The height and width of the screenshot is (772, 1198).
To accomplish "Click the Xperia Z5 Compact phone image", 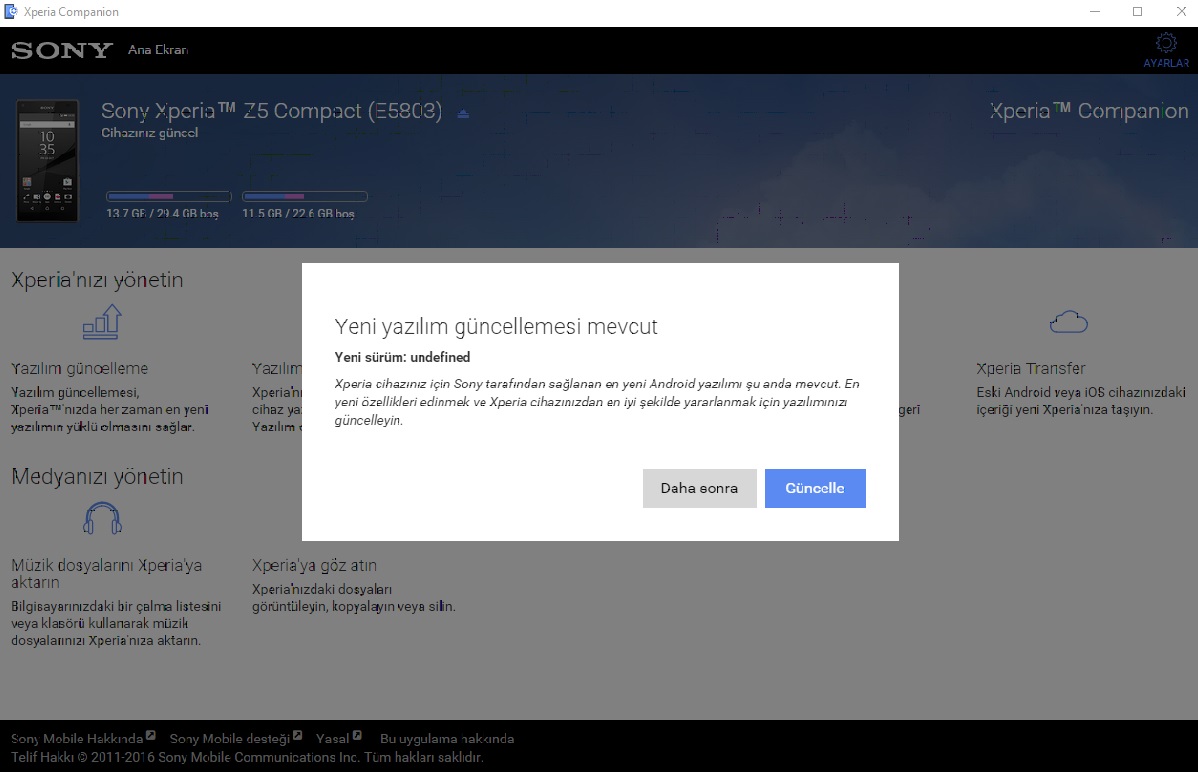I will (47, 160).
